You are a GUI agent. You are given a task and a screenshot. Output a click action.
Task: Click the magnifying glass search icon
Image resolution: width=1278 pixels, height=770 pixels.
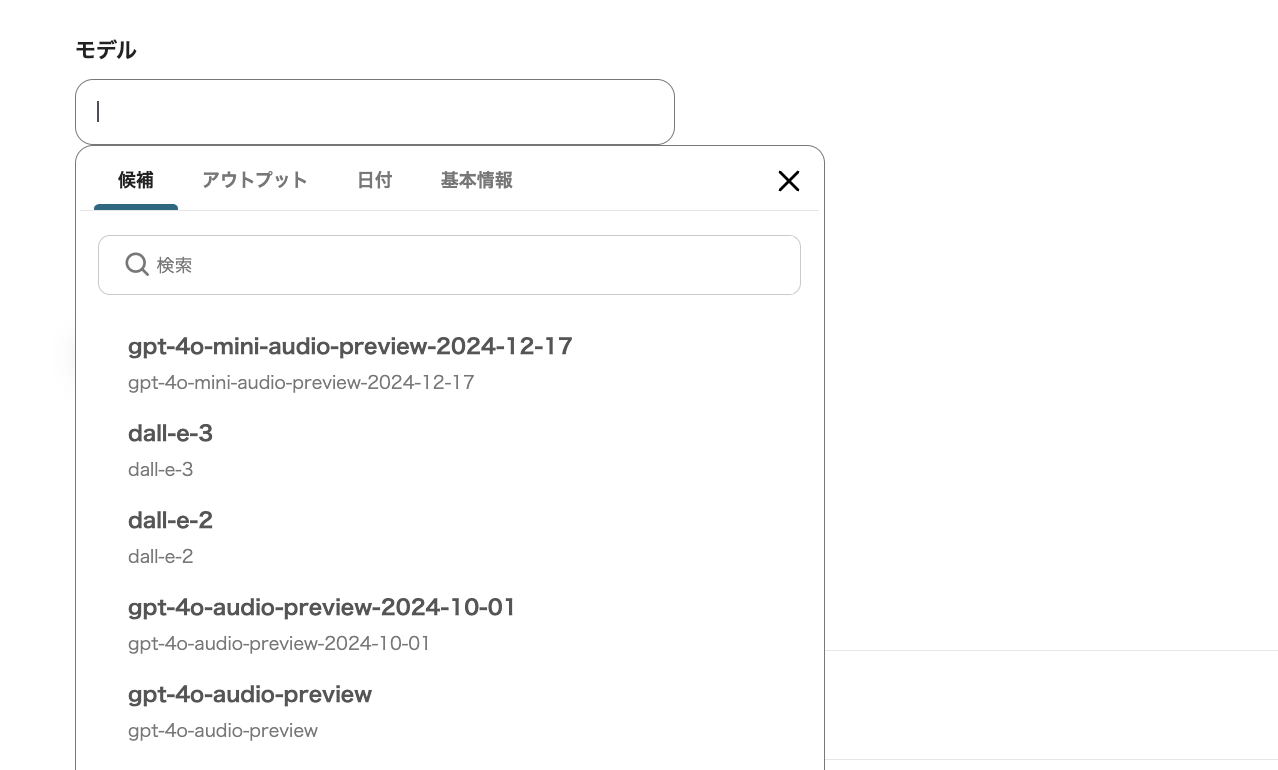click(x=137, y=264)
